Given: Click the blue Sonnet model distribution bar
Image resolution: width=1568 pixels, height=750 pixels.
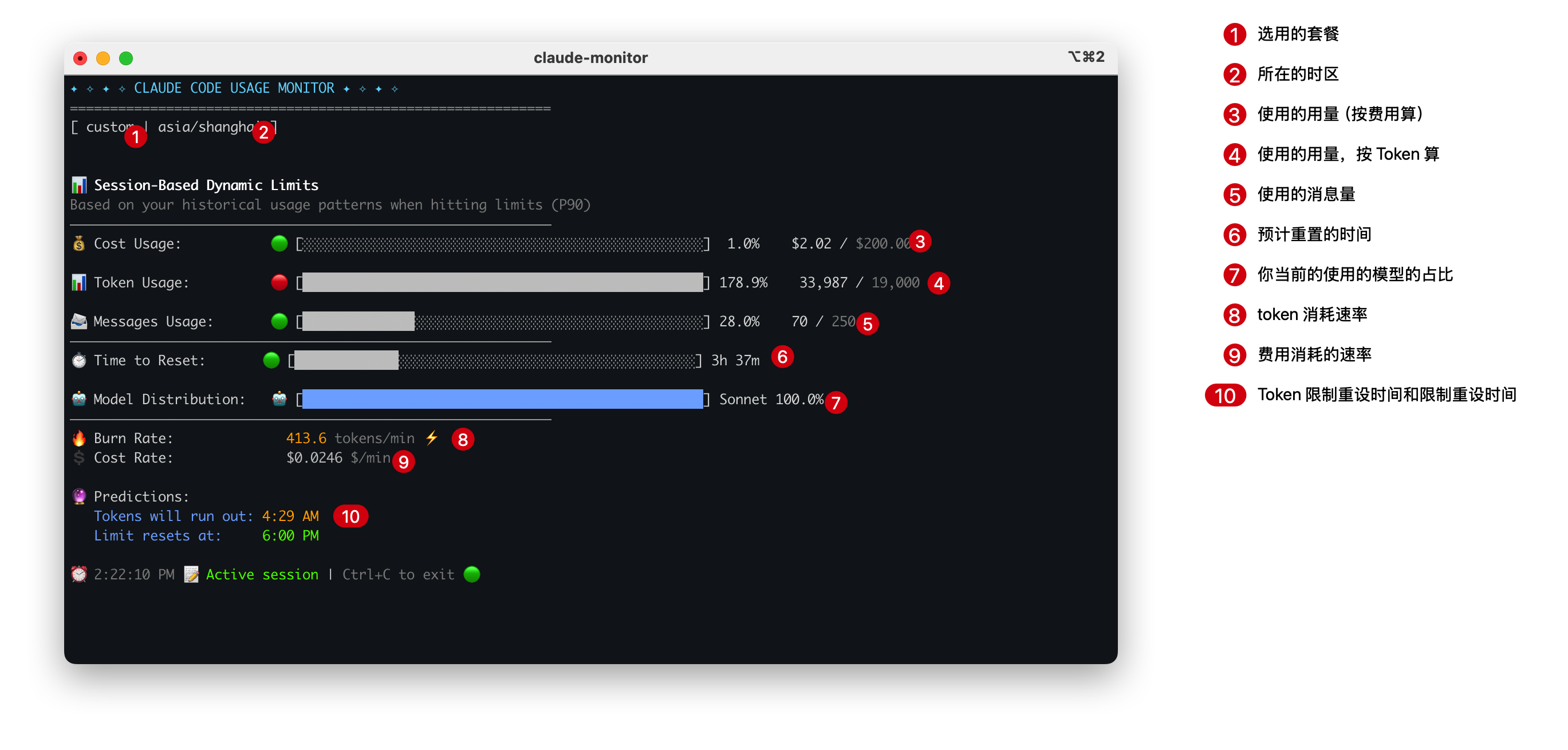Looking at the screenshot, I should [502, 400].
